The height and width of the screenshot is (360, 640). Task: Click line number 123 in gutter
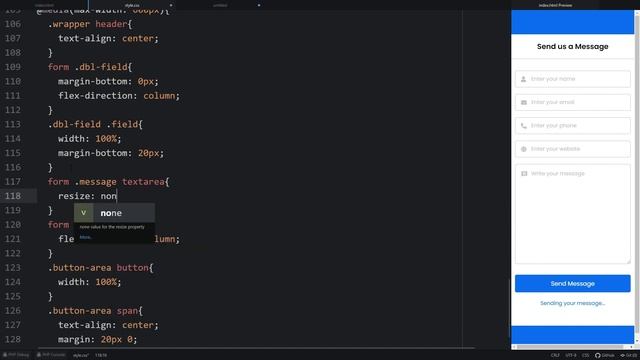tap(13, 268)
